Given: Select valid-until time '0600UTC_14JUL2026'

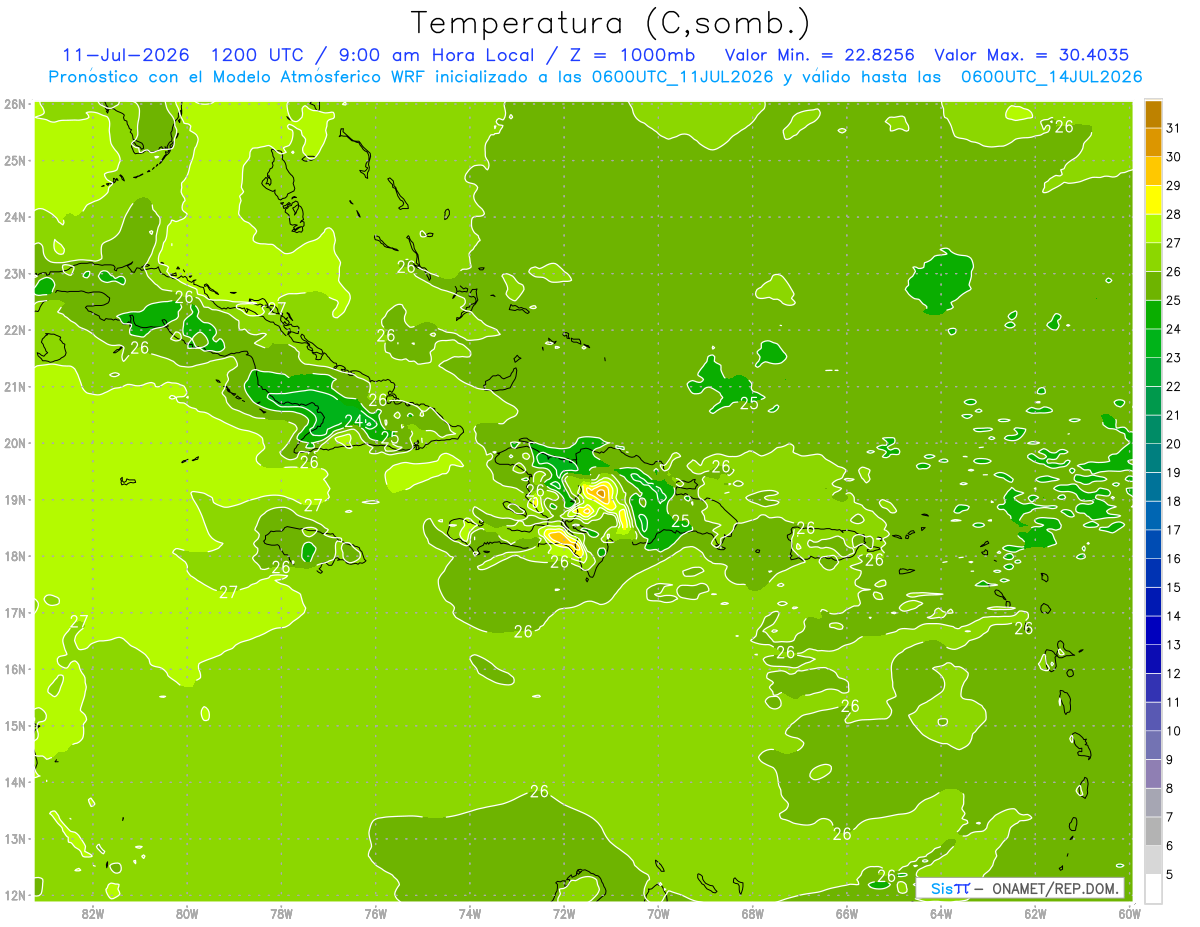Looking at the screenshot, I should pos(1051,77).
